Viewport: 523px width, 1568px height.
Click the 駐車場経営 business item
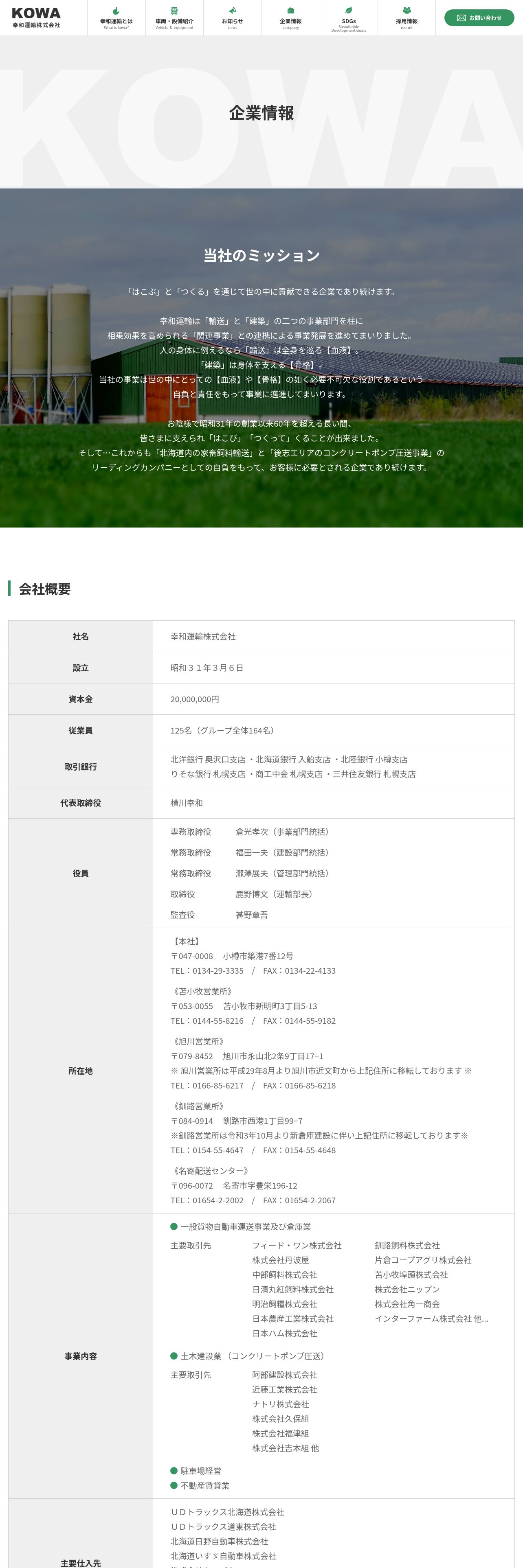(x=196, y=1471)
